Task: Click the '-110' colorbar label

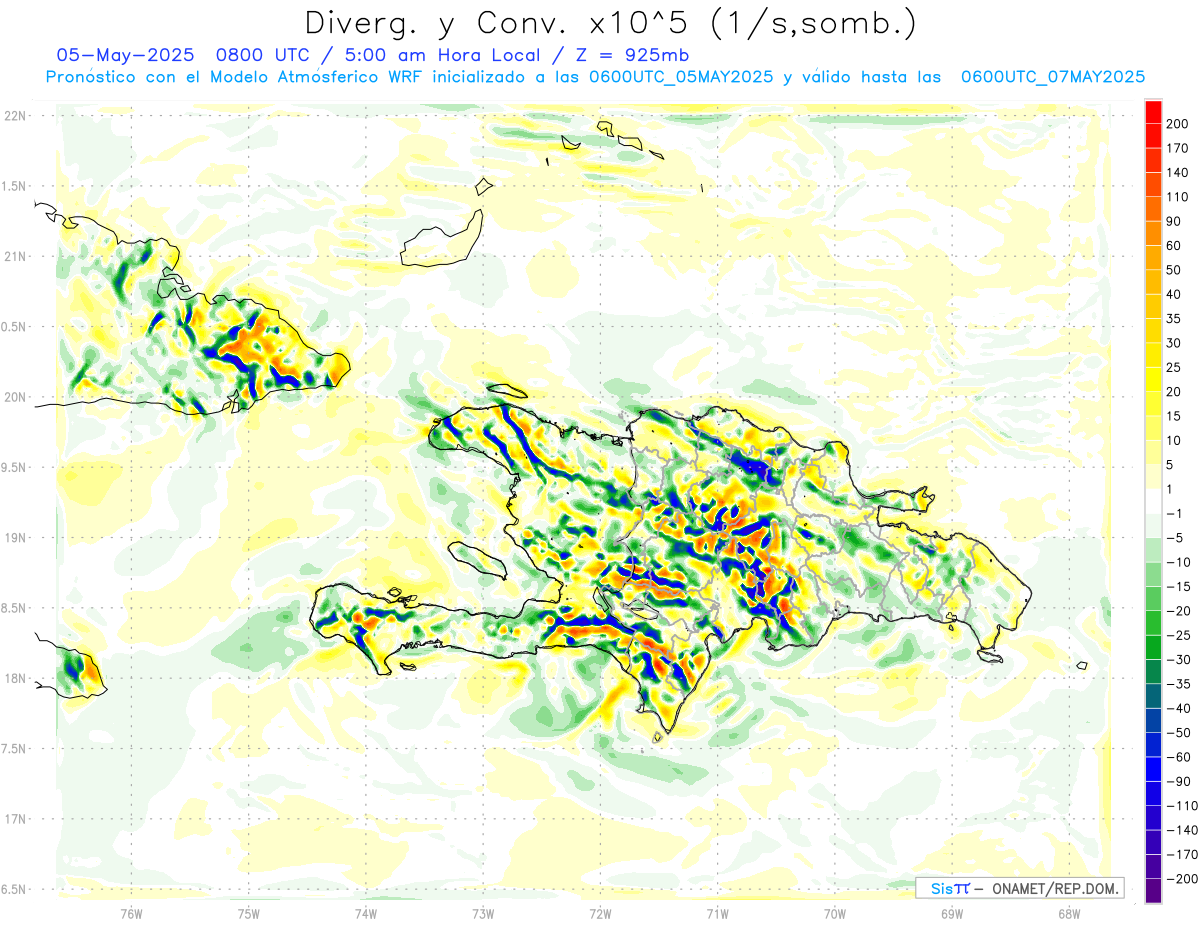Action: [x=1181, y=807]
